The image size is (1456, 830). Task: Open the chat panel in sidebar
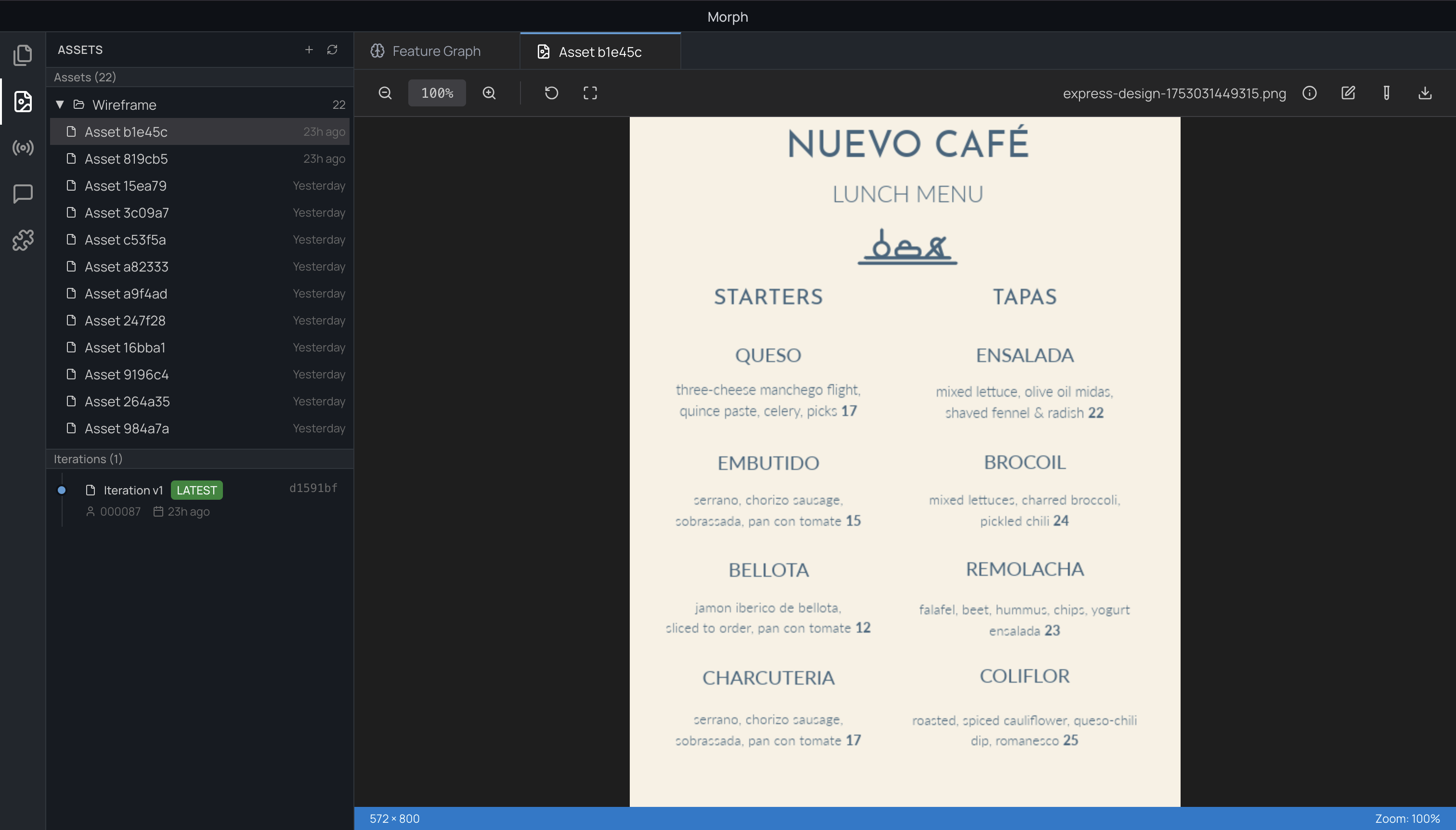click(x=23, y=194)
